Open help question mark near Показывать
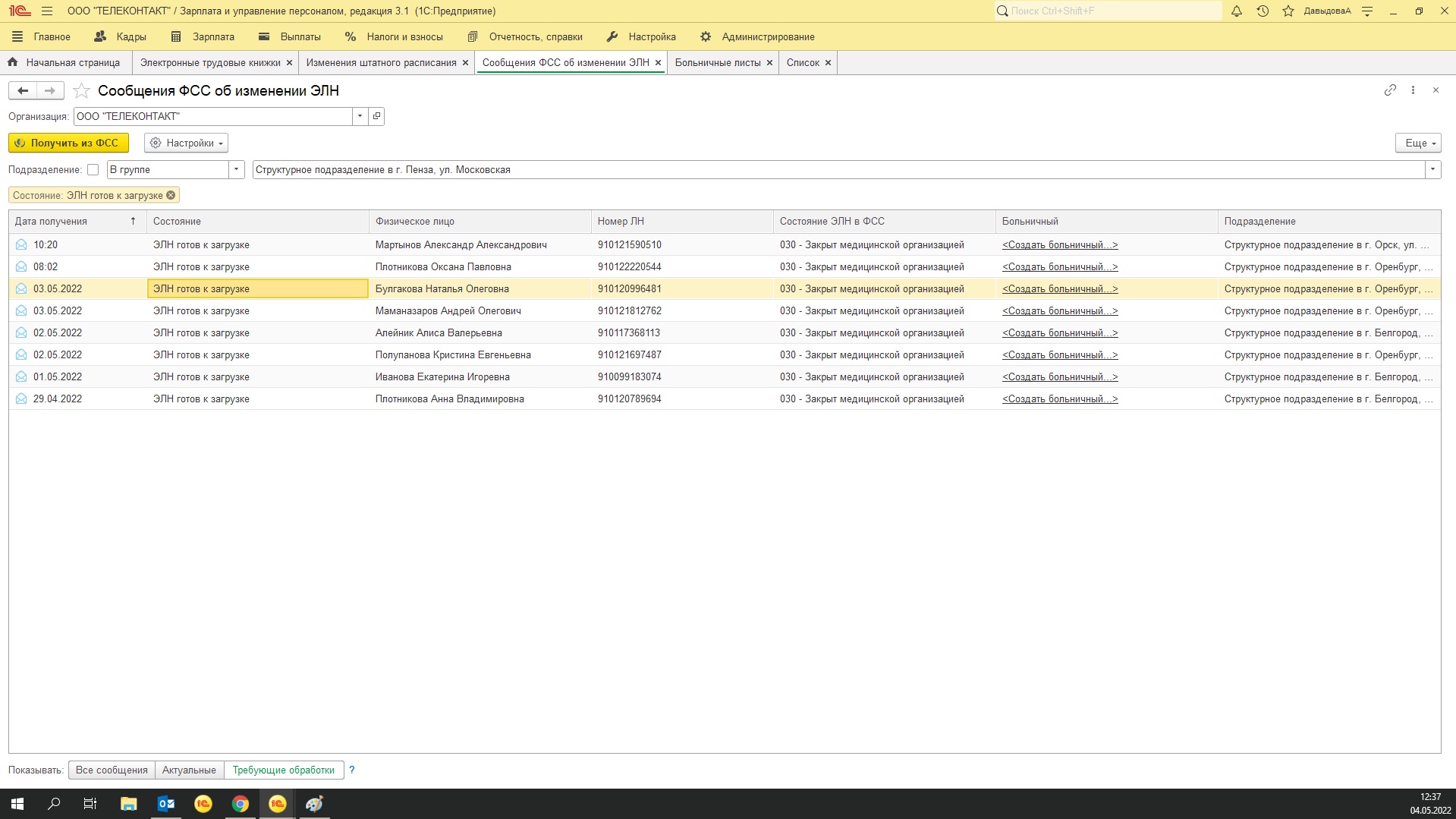This screenshot has height=819, width=1456. pos(352,770)
